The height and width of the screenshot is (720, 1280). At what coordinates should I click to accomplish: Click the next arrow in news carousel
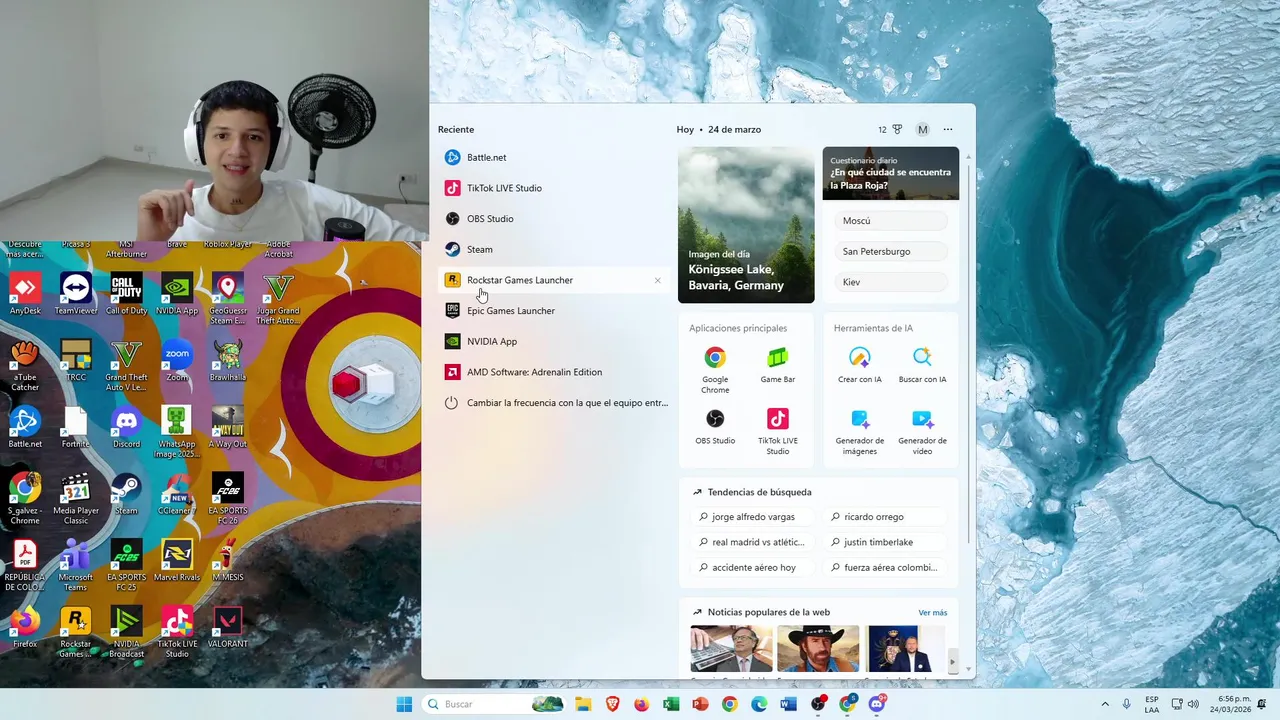pos(952,662)
